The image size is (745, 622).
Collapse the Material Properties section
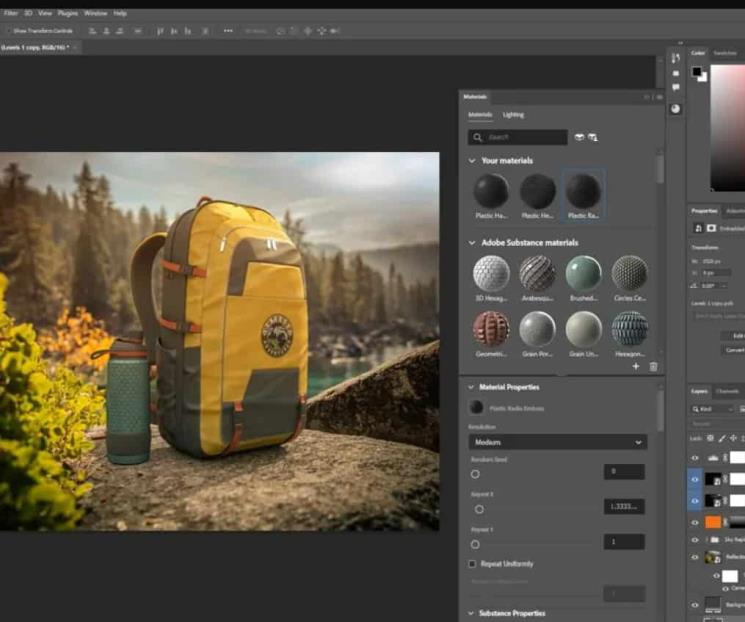point(471,387)
